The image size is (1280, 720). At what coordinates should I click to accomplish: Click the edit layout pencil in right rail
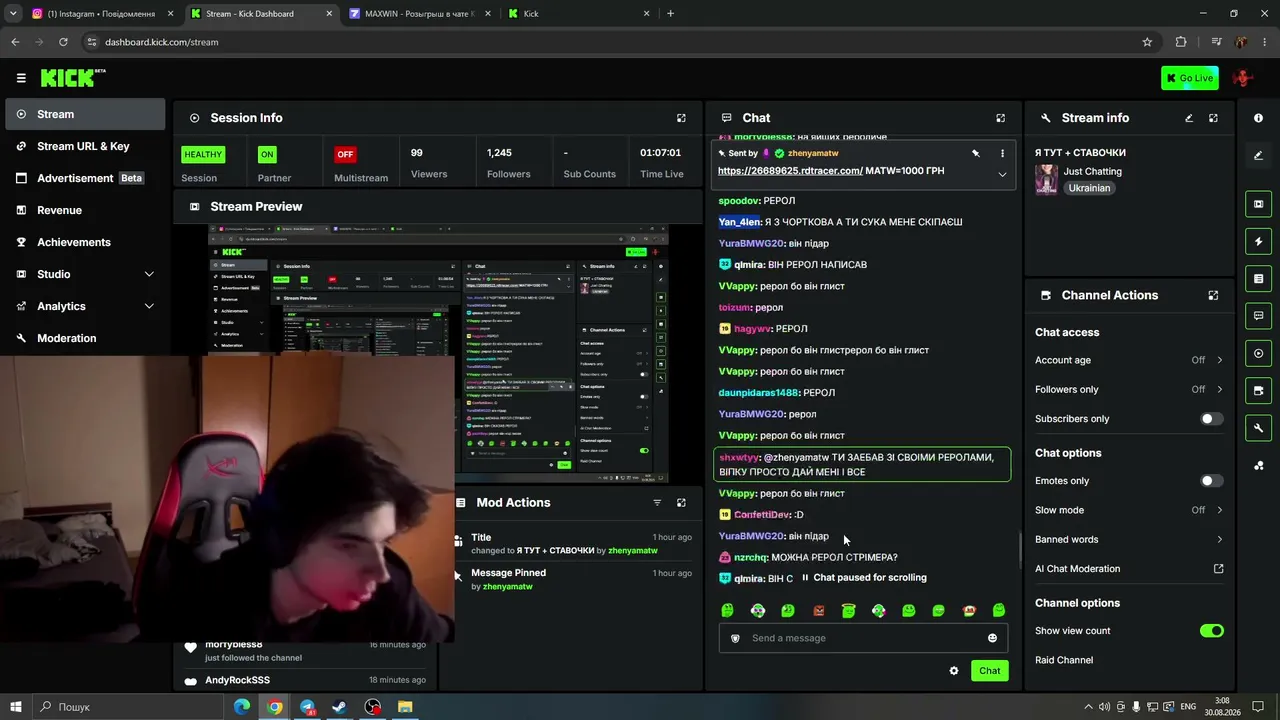(1258, 155)
